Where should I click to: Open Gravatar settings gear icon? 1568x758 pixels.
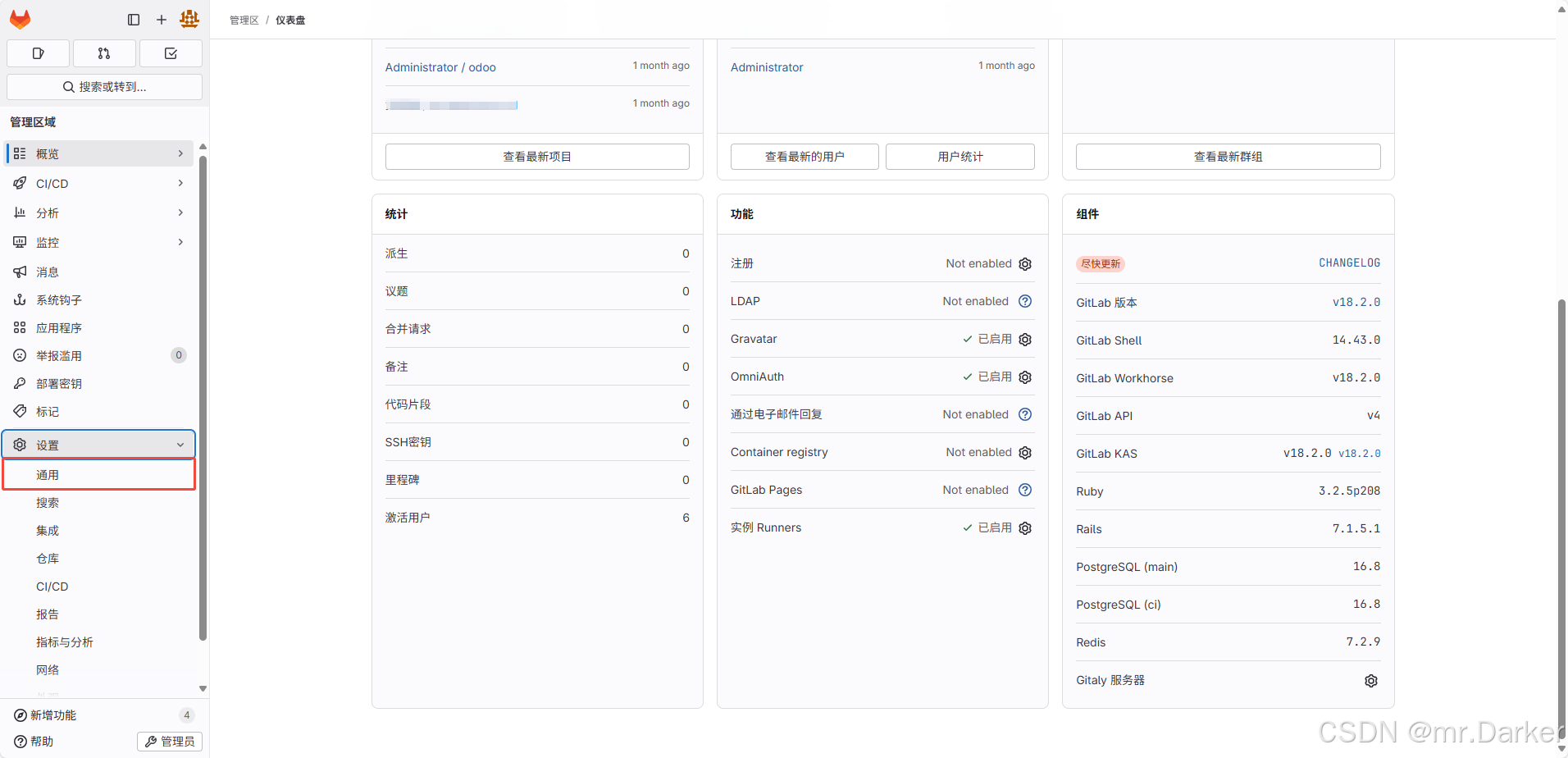(1025, 340)
